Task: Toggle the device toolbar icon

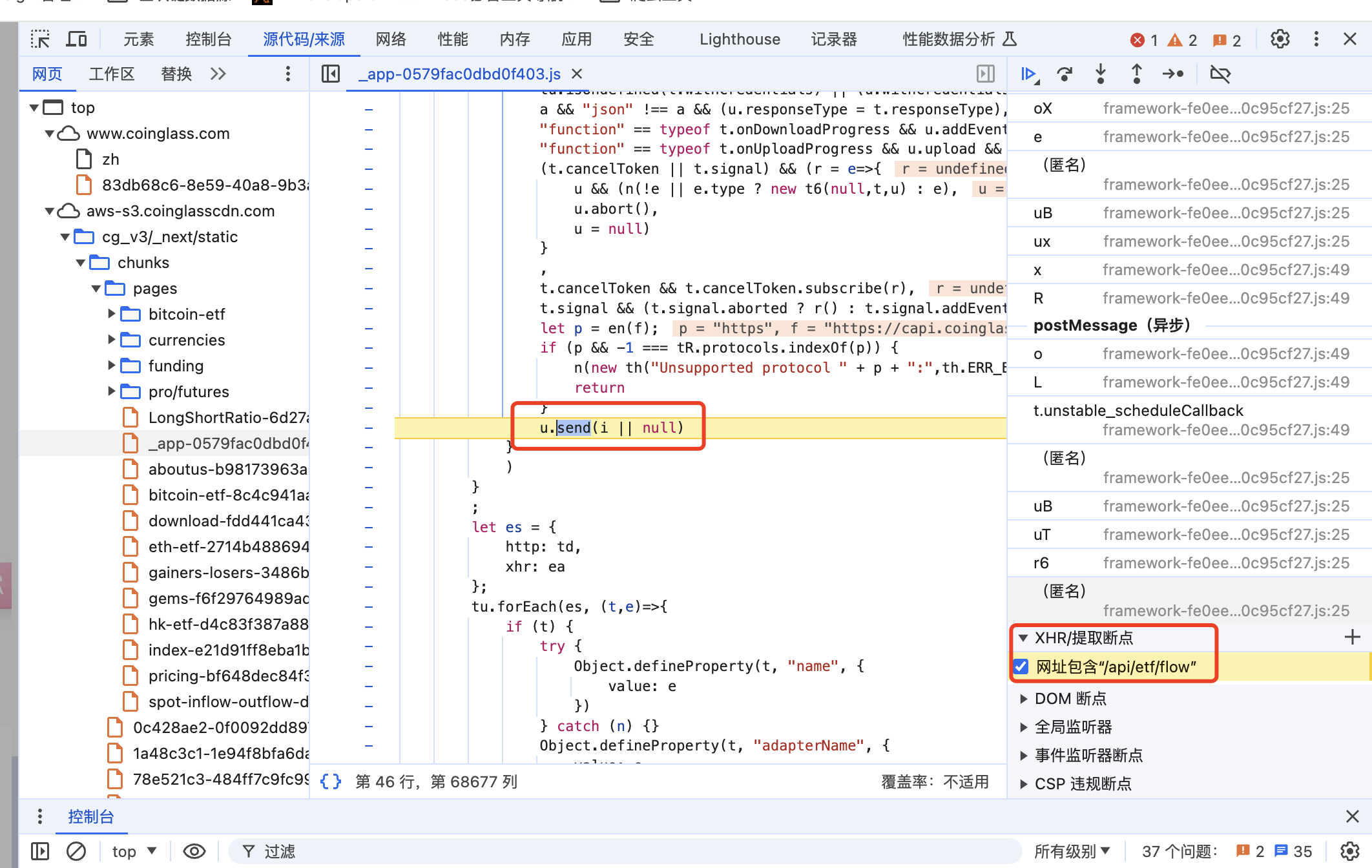Action: [77, 39]
